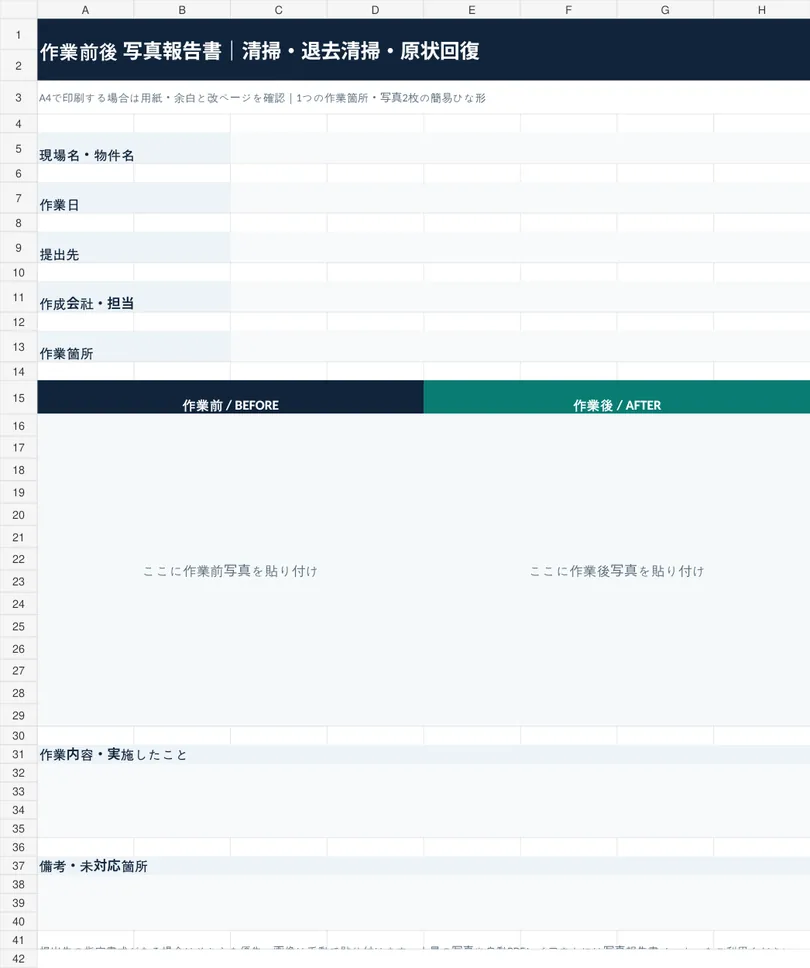The image size is (810, 968).
Task: Select row 31 header
Action: (x=19, y=754)
